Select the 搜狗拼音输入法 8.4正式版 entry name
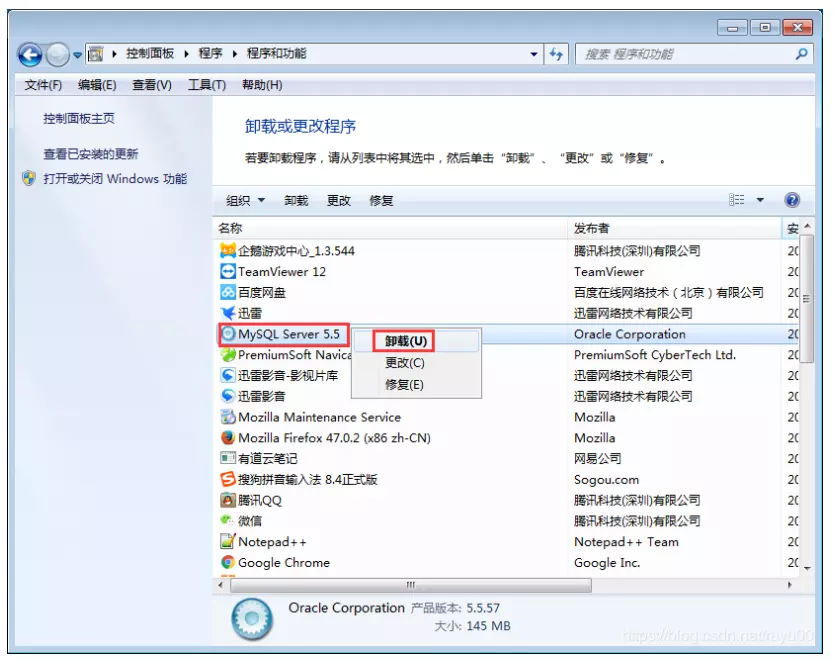834x661 pixels. [x=307, y=480]
